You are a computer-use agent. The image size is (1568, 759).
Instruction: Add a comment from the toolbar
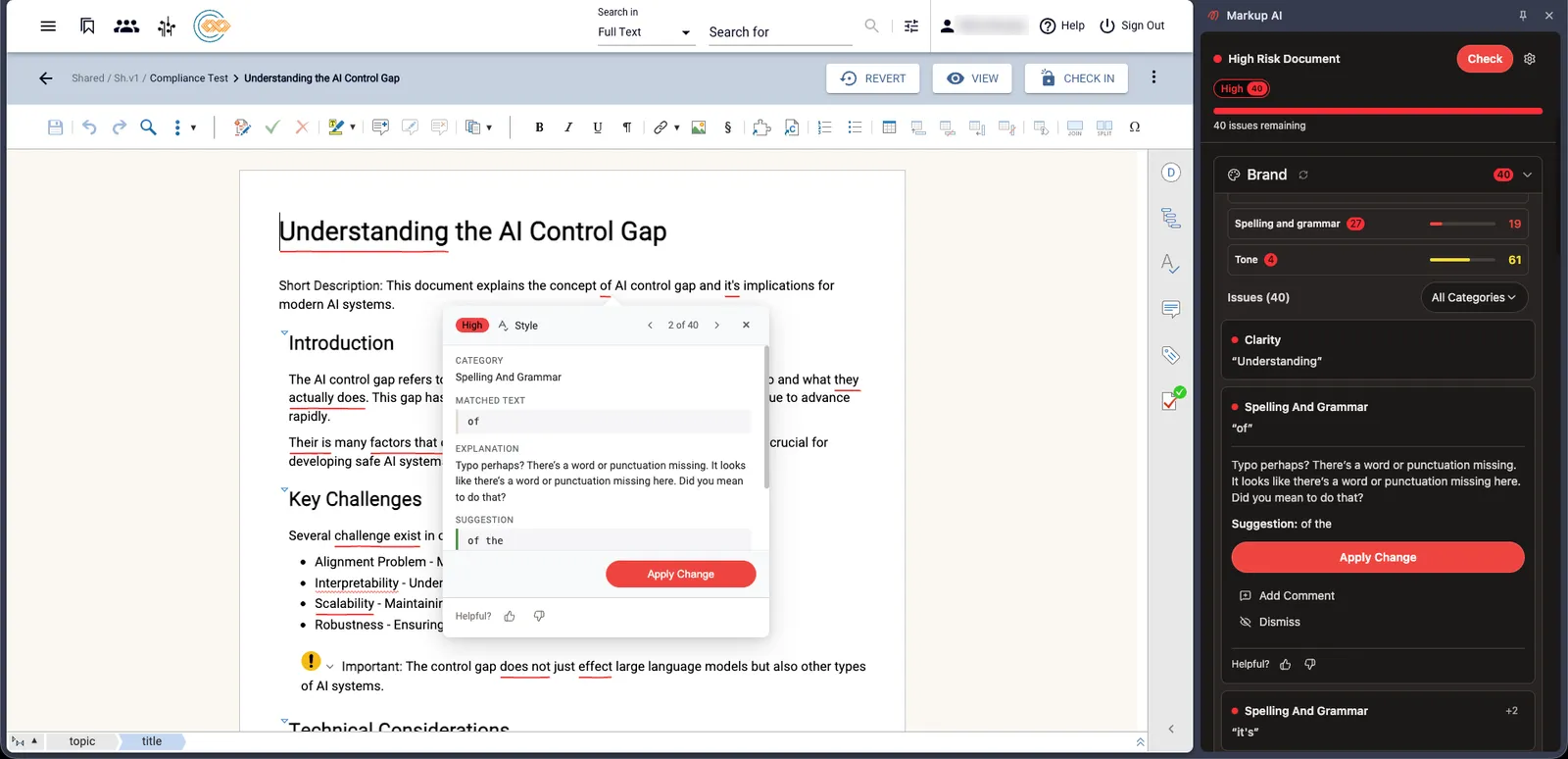pyautogui.click(x=380, y=127)
